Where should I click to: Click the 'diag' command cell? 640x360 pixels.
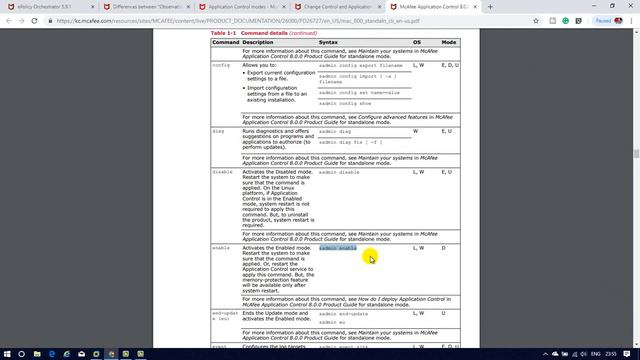pos(218,131)
